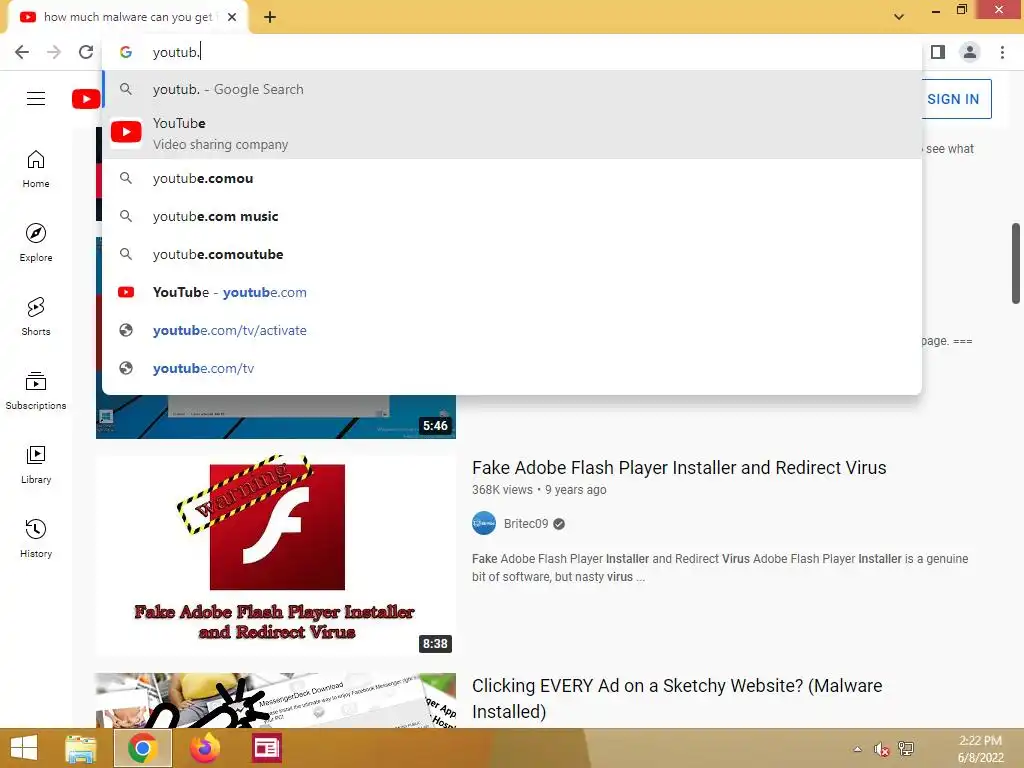This screenshot has width=1024, height=768.
Task: Click the muted volume tray icon
Action: (882, 749)
